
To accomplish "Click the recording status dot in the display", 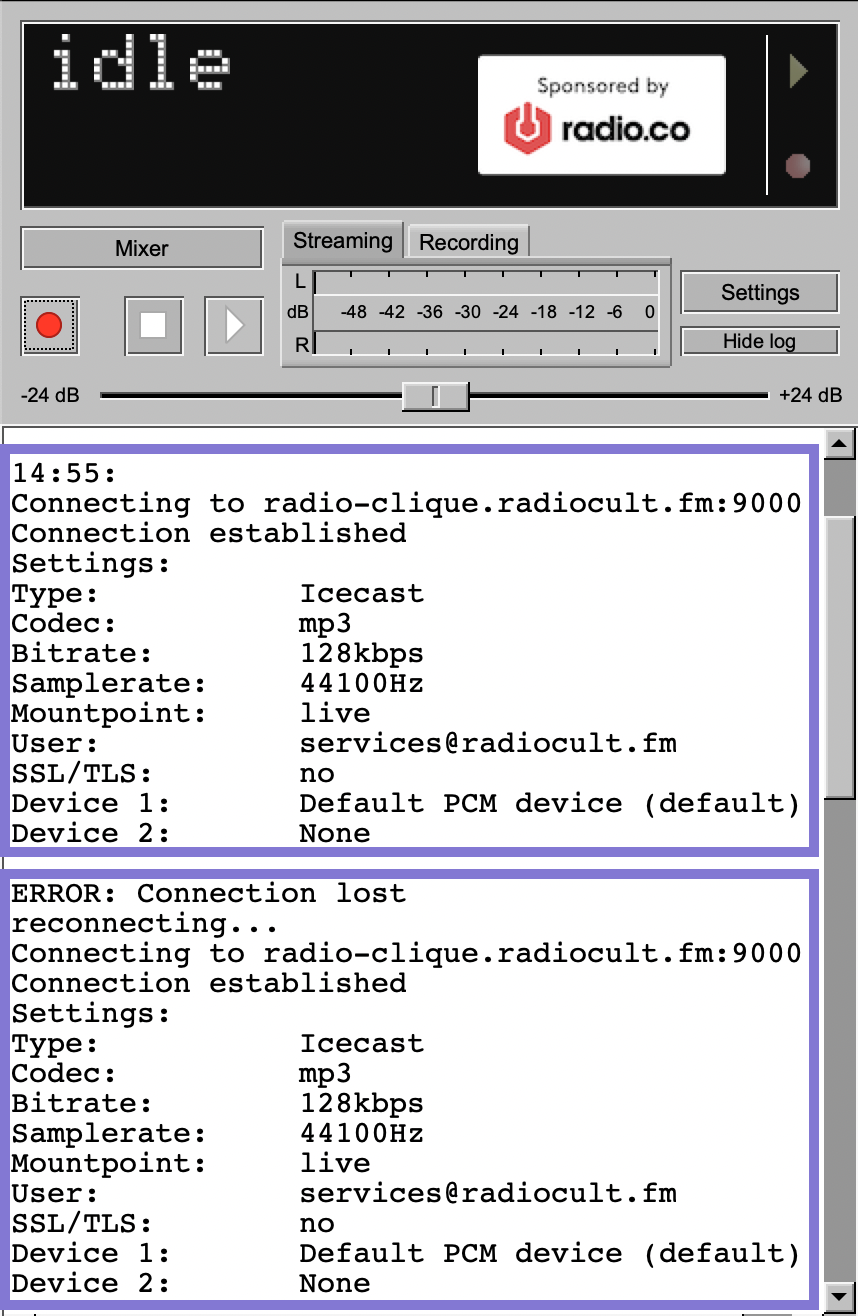I will coord(797,166).
